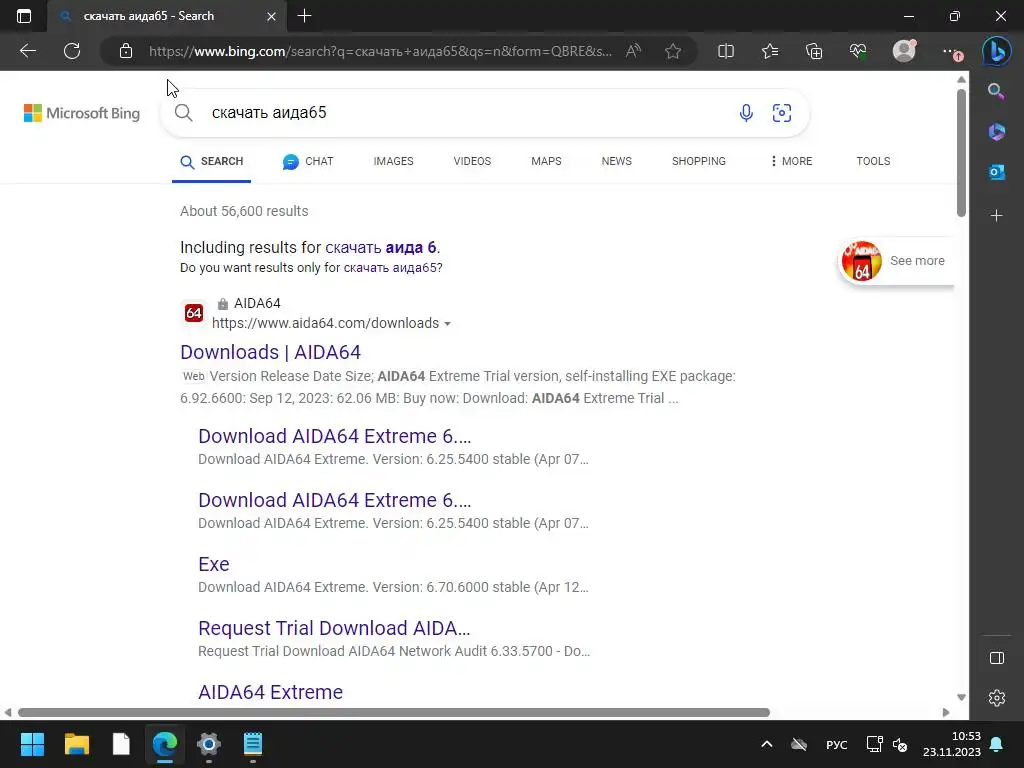This screenshot has width=1024, height=768.
Task: Open a new browser tab
Action: point(304,16)
